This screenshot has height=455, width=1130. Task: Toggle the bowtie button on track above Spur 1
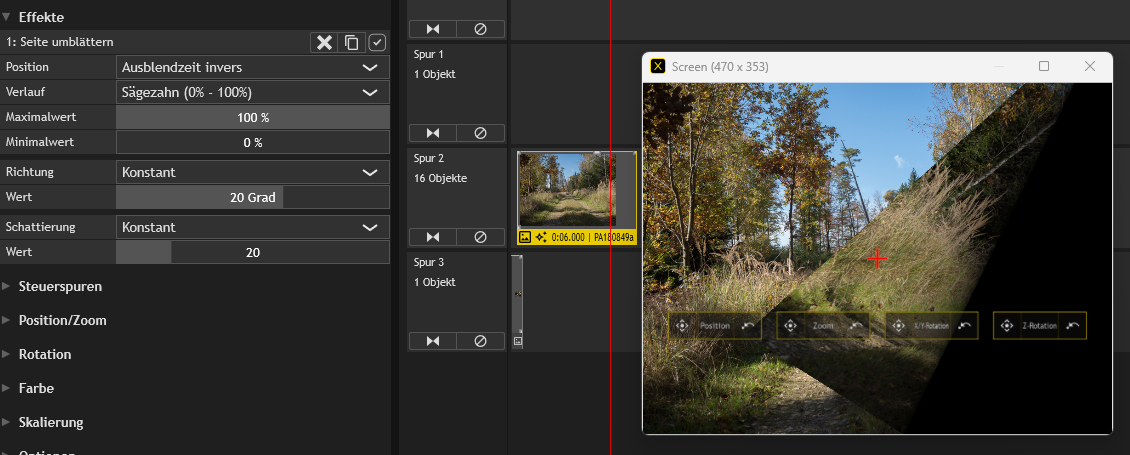coord(432,29)
